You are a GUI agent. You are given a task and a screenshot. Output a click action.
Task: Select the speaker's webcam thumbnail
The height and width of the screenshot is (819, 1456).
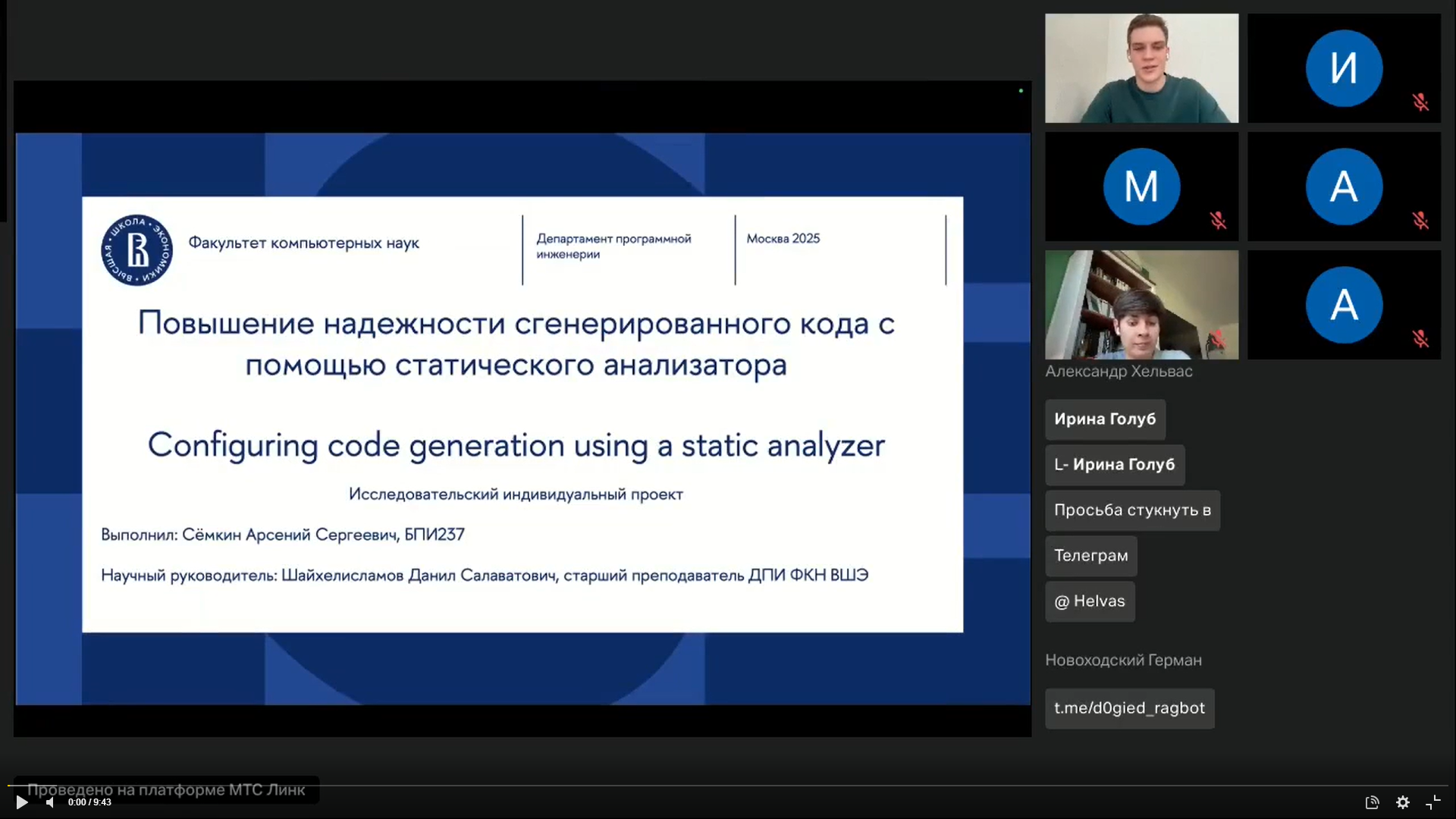(1141, 68)
